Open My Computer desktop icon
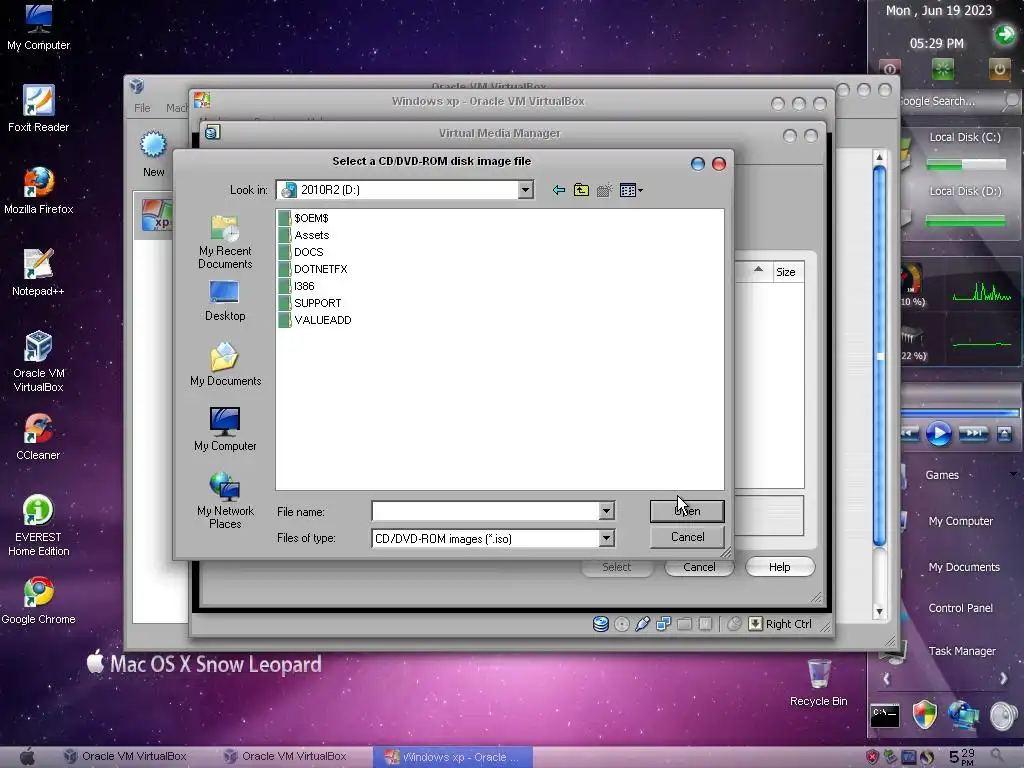 click(39, 27)
